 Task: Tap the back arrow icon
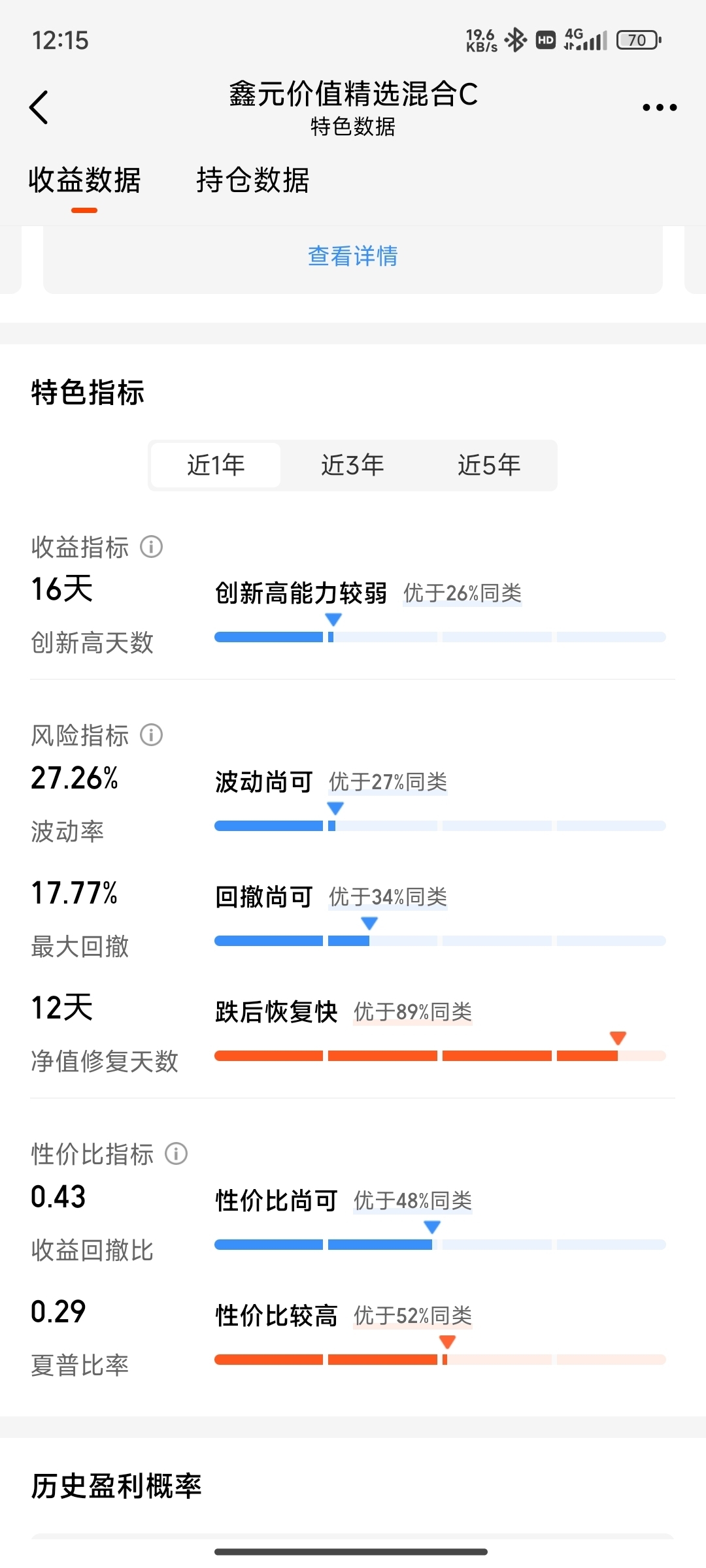[x=39, y=107]
